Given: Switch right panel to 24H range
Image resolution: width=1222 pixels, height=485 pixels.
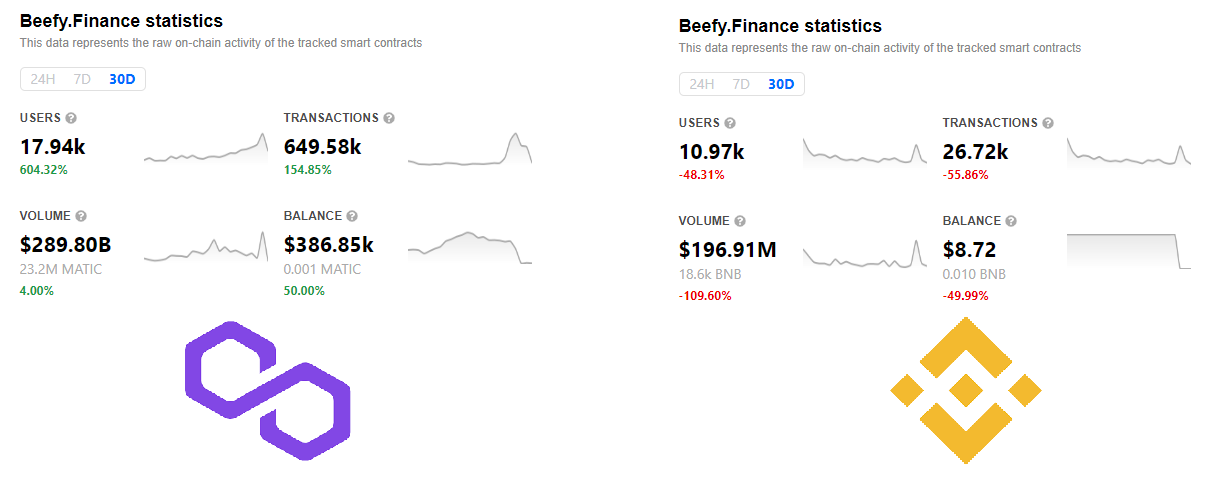Looking at the screenshot, I should (x=702, y=84).
